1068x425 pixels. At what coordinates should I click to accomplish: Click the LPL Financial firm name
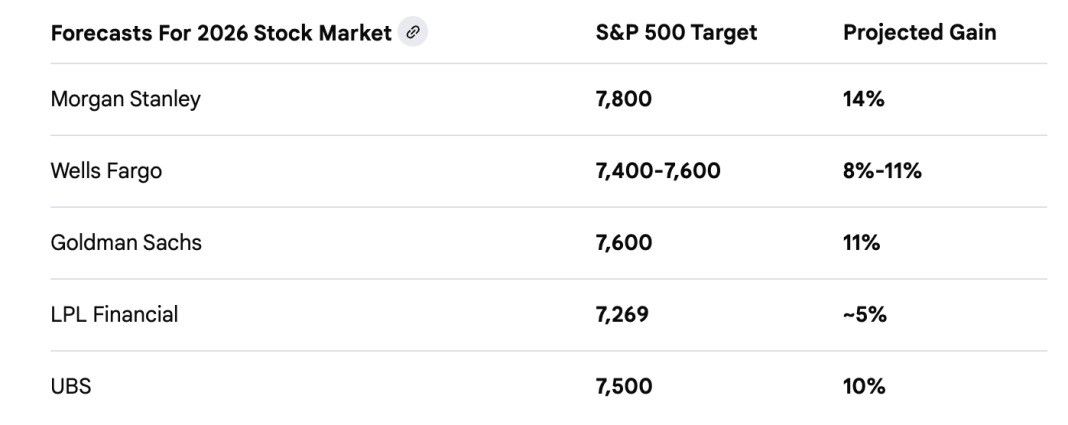114,315
